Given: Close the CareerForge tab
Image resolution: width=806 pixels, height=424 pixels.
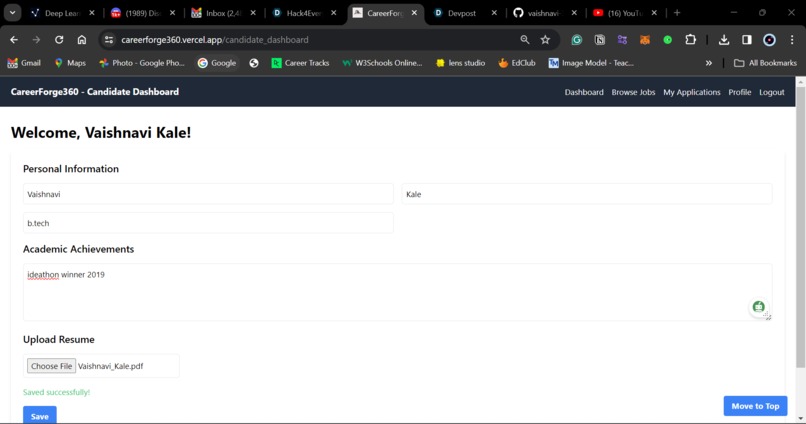Looking at the screenshot, I should pos(414,13).
